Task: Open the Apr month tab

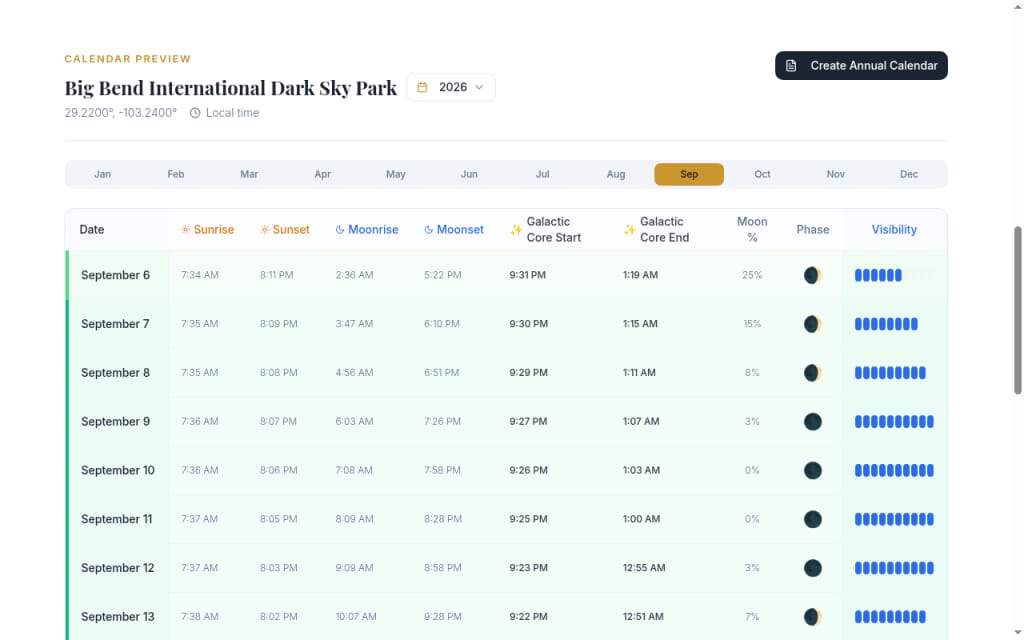Action: [x=323, y=174]
